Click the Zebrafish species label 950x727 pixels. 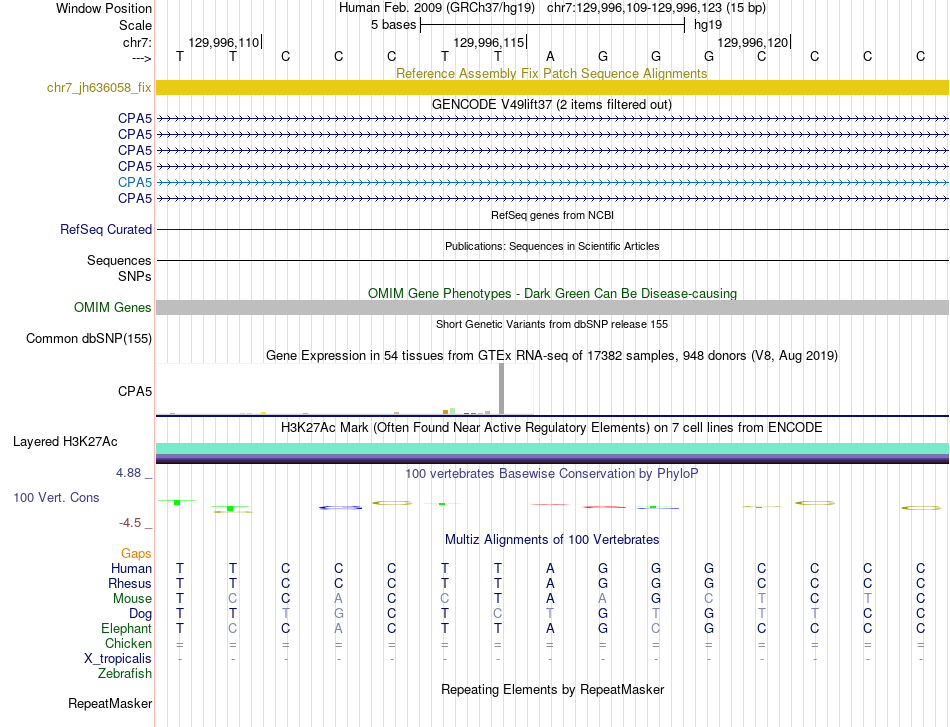[x=125, y=674]
